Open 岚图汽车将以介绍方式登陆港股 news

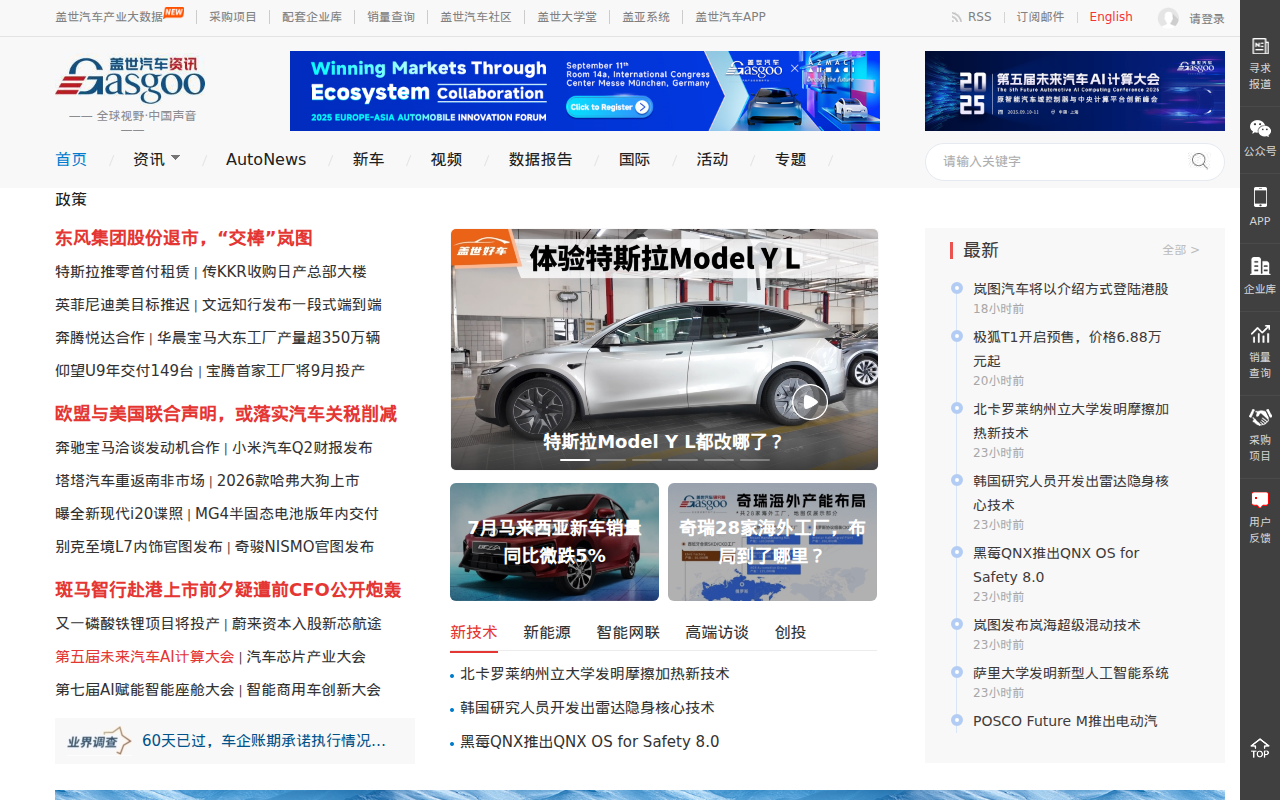tap(1070, 289)
